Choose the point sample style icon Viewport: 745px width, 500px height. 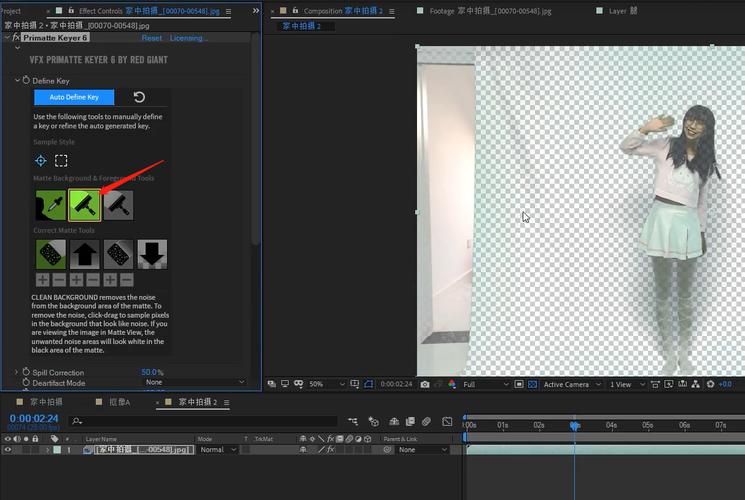coord(41,160)
